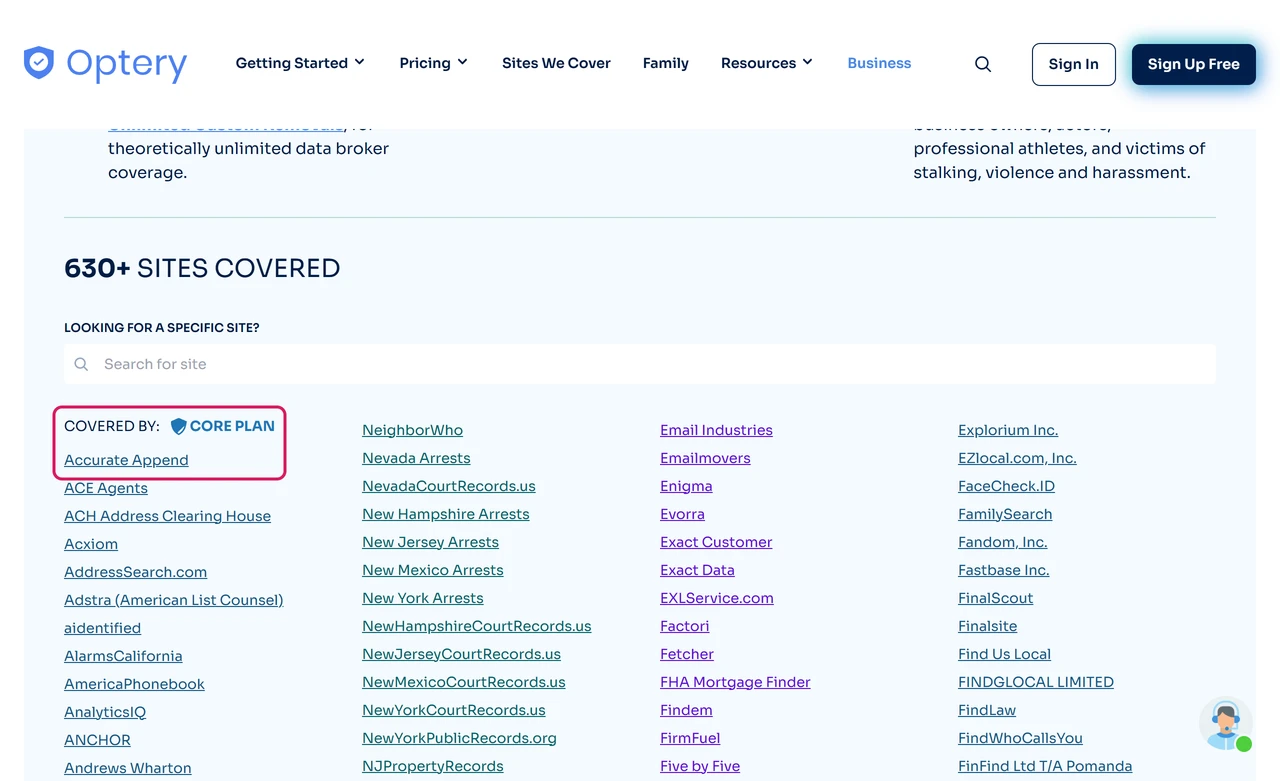The width and height of the screenshot is (1280, 781).
Task: Open ACH Address Clearing House link
Action: coord(167,516)
